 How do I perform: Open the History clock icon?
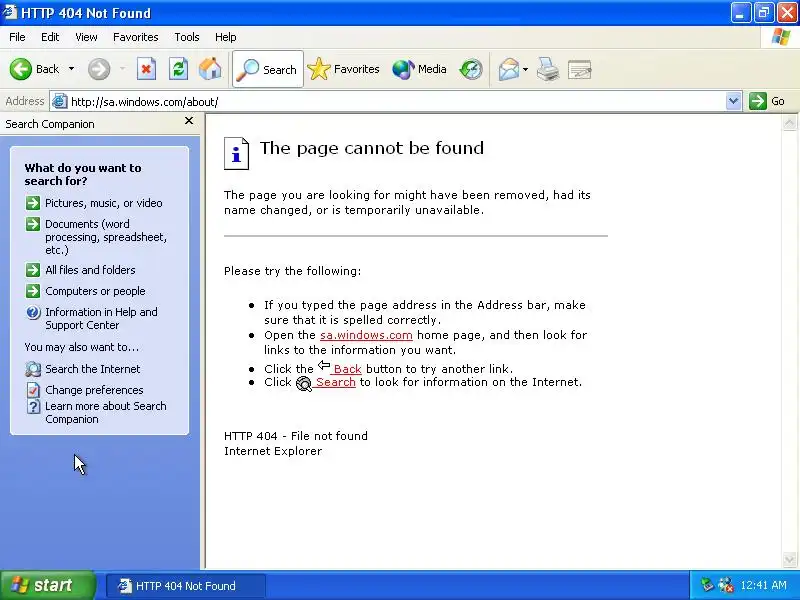(470, 69)
